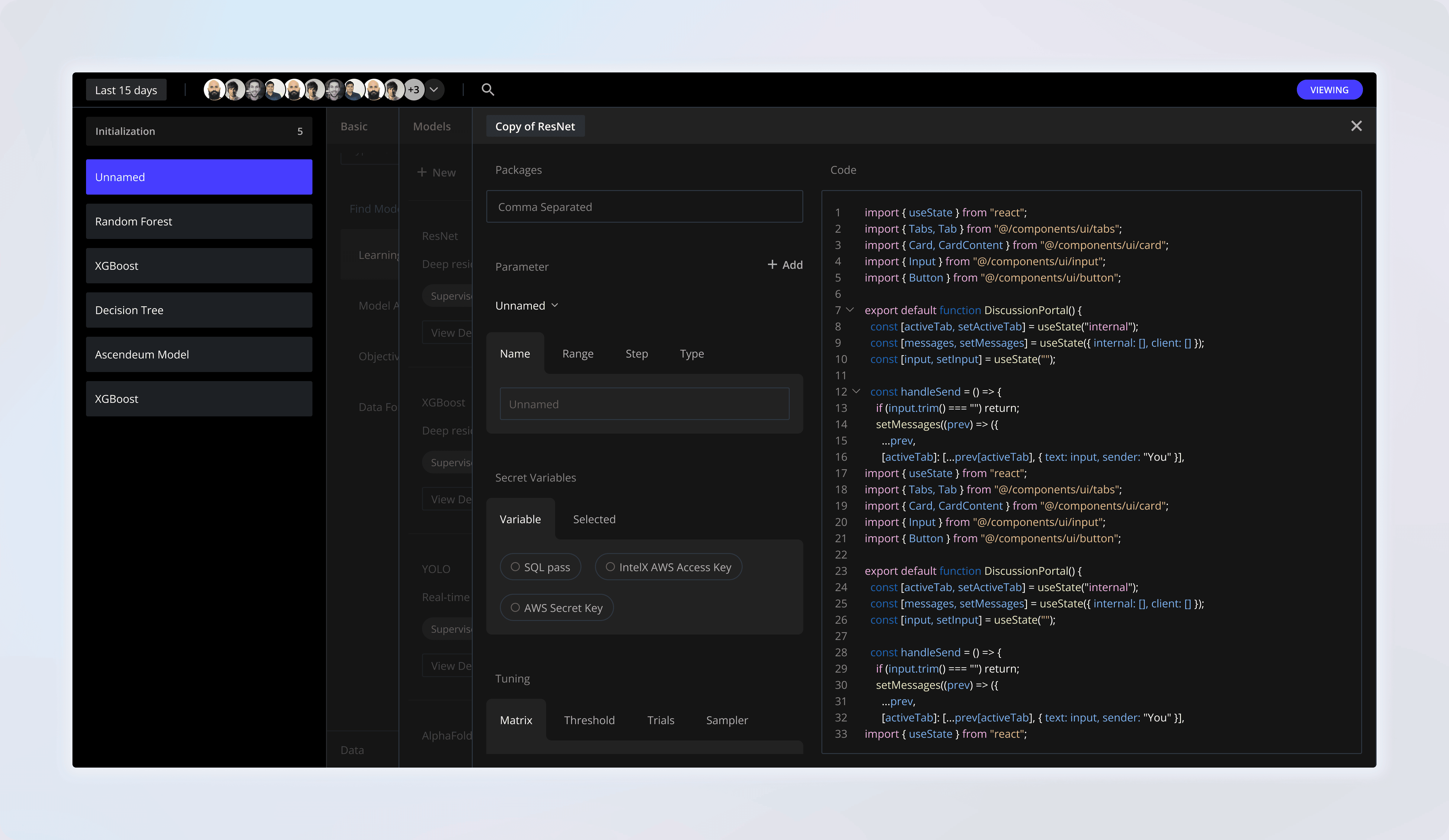Open the Unnamed parameter dropdown

(x=527, y=306)
